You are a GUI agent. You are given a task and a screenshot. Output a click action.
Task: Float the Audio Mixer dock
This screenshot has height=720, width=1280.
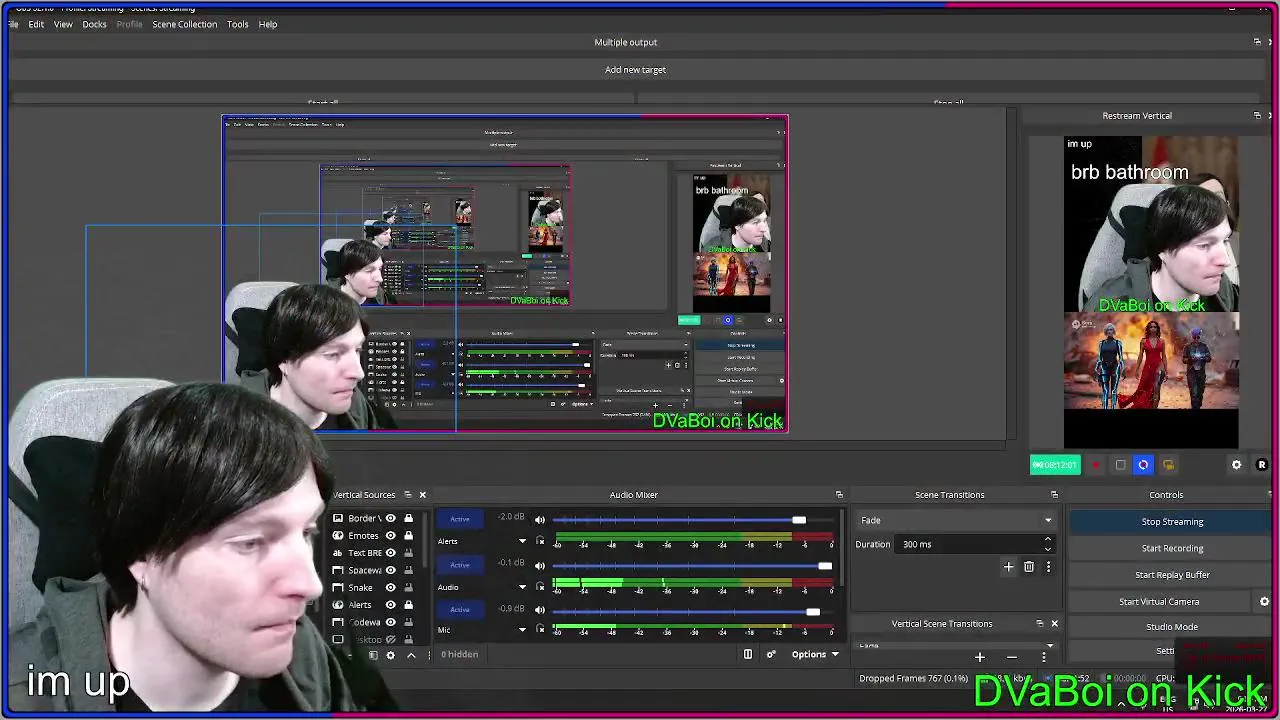(x=839, y=495)
